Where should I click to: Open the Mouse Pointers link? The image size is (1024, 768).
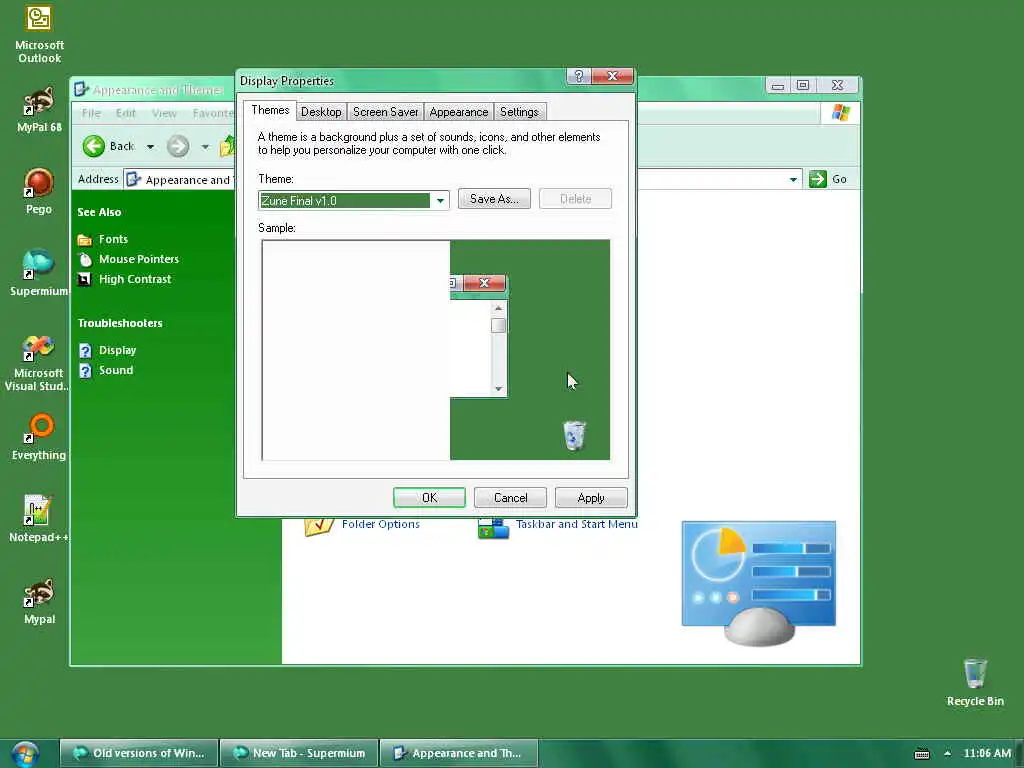pyautogui.click(x=138, y=259)
